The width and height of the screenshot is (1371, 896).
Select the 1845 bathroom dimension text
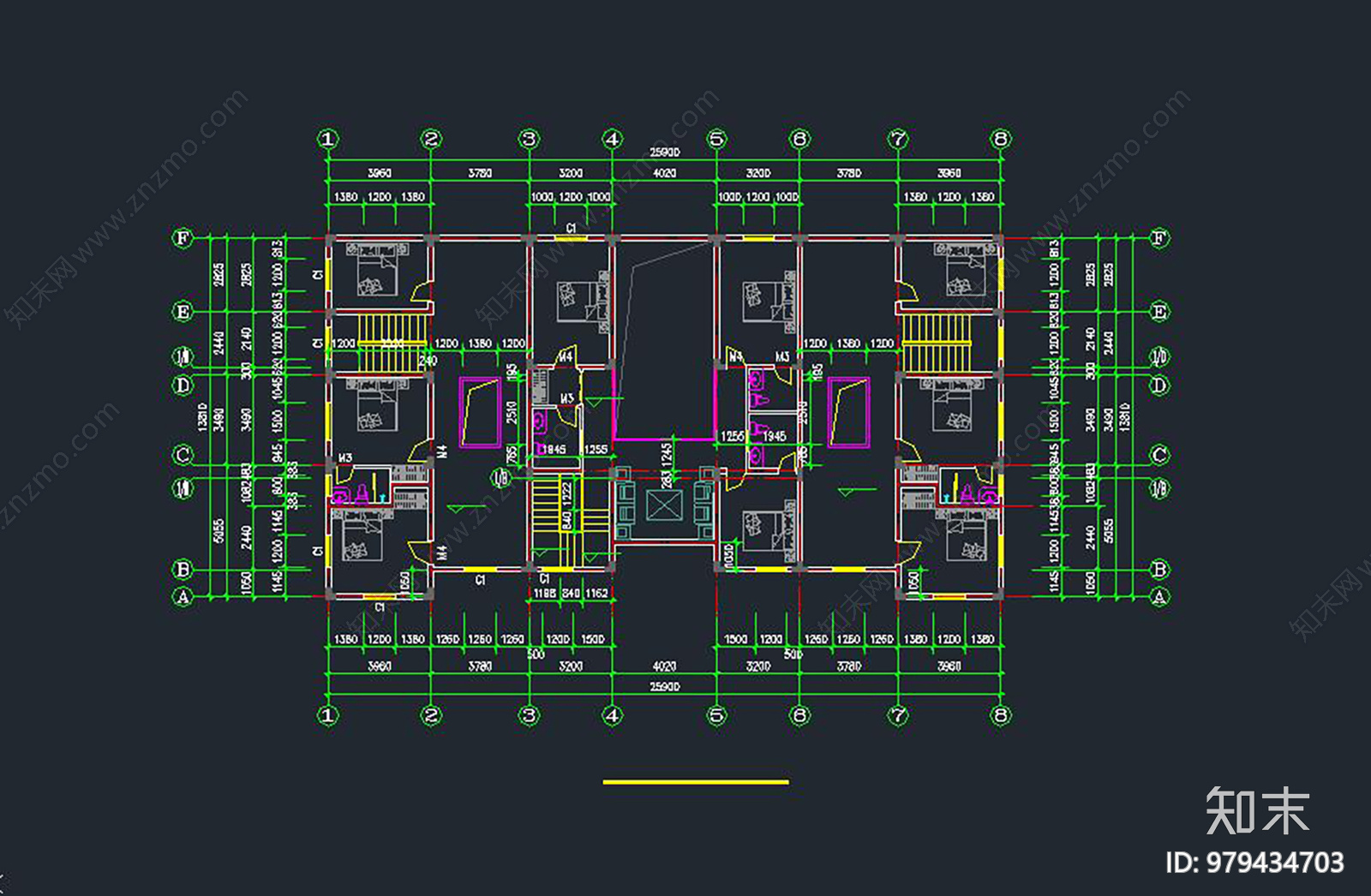coord(554,450)
